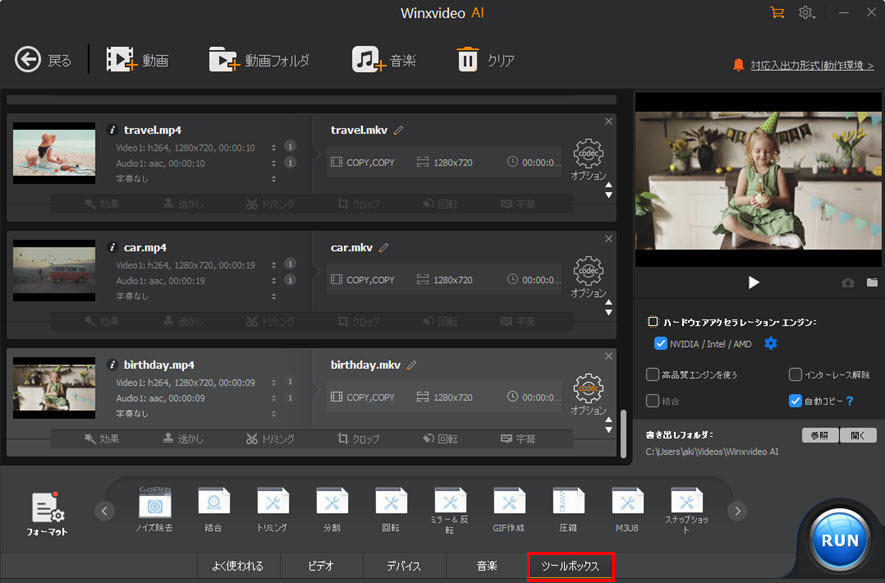Remove travel.mp4 with its X button

[x=608, y=121]
